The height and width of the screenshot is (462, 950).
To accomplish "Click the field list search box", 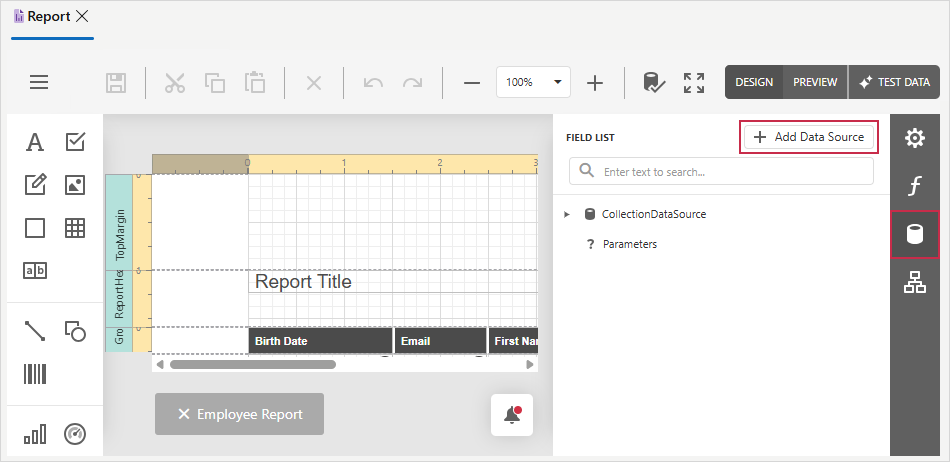I will point(721,171).
